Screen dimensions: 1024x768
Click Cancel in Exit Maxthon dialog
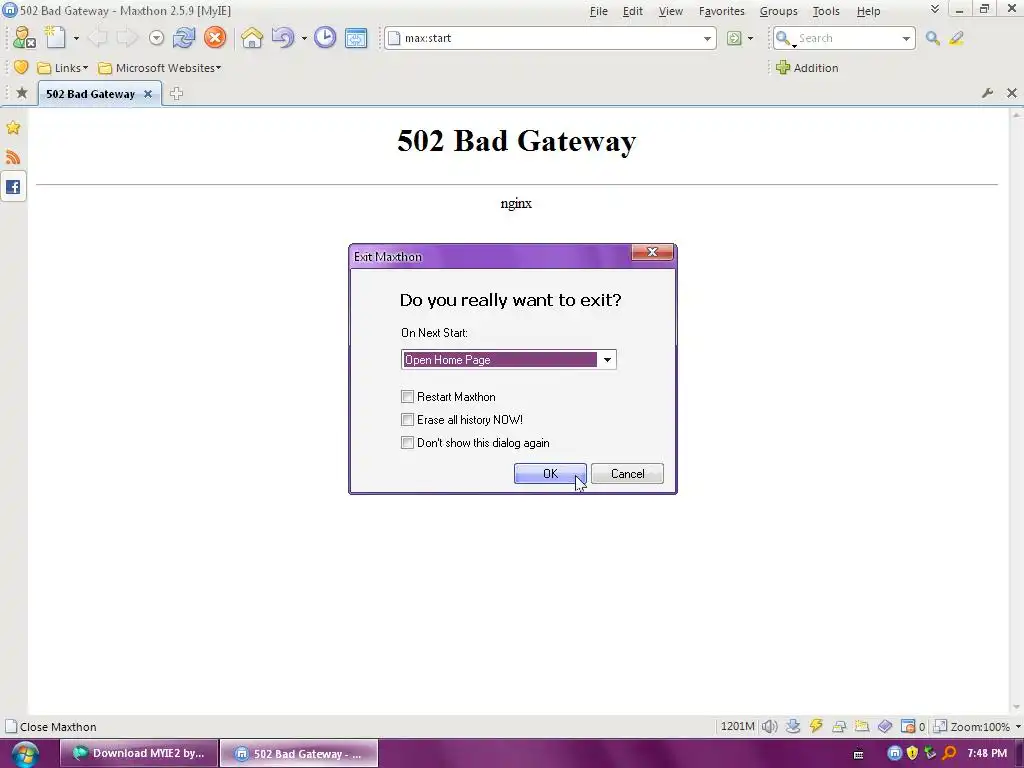click(627, 473)
